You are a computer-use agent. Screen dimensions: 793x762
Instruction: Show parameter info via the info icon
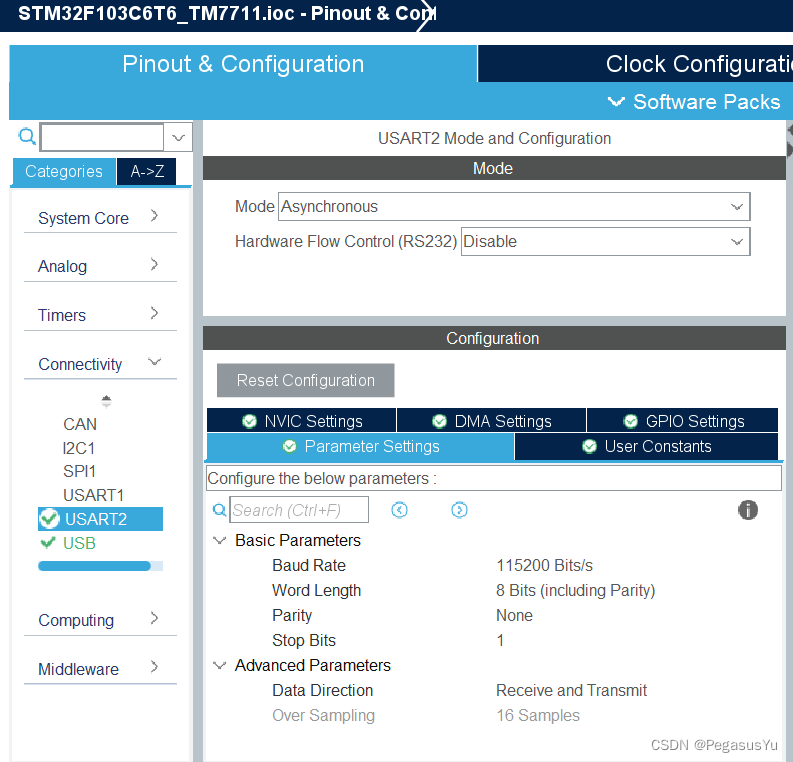coord(748,510)
